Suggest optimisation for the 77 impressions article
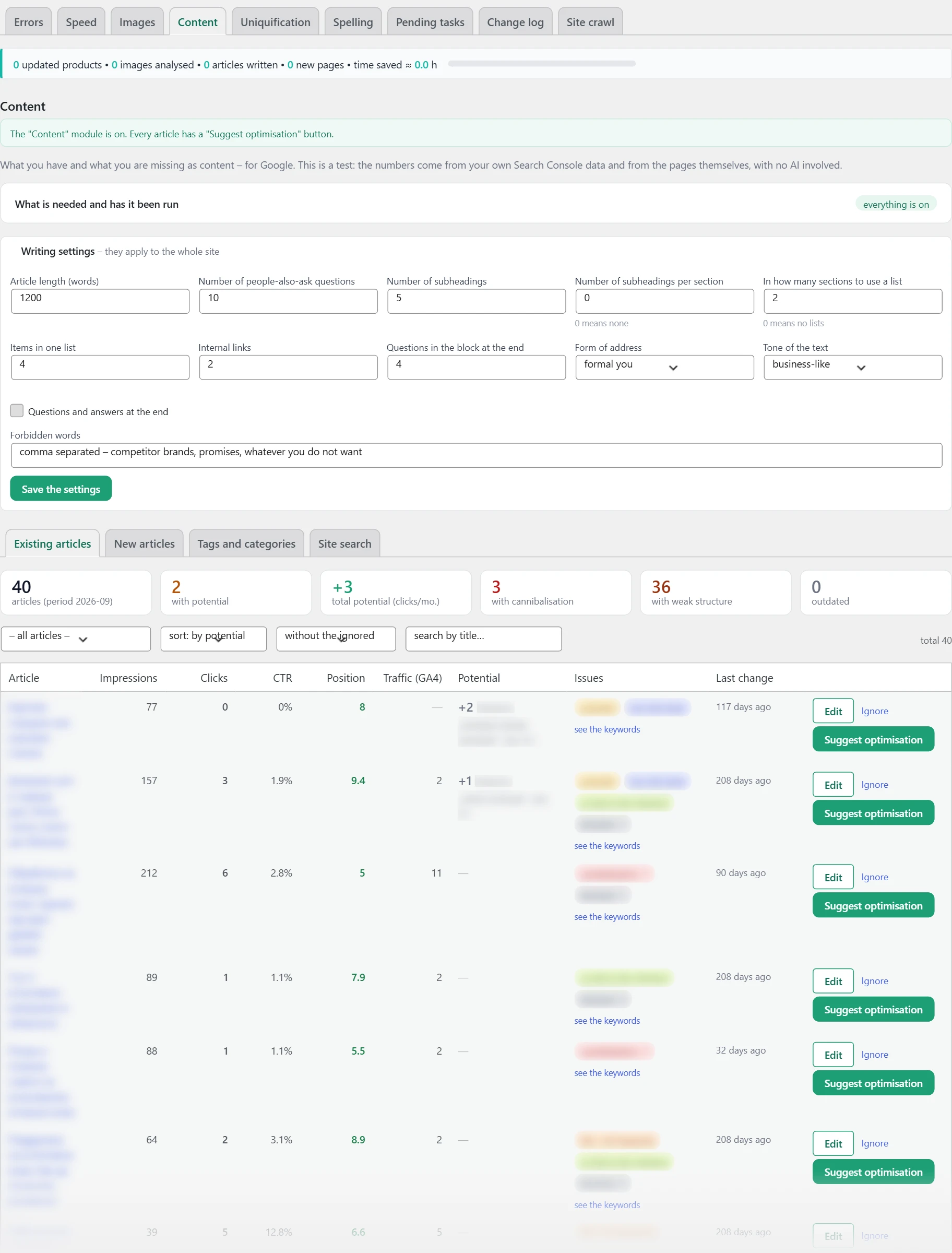This screenshot has height=1253, width=952. point(873,740)
